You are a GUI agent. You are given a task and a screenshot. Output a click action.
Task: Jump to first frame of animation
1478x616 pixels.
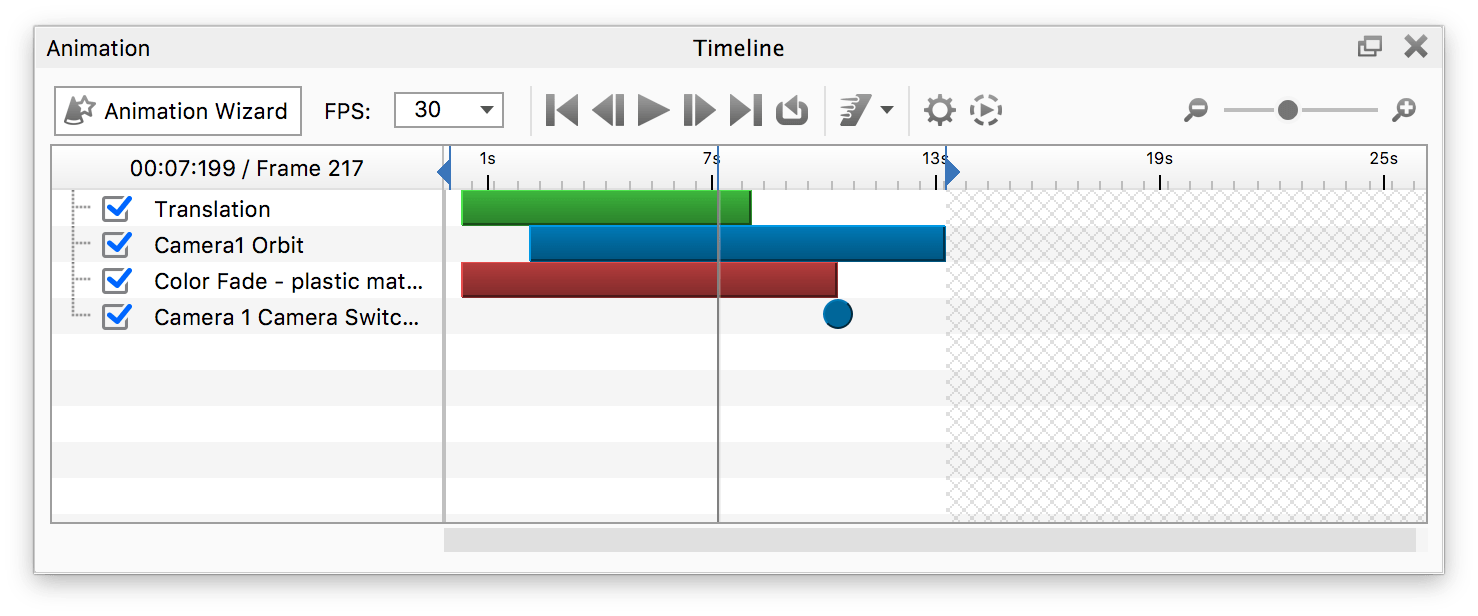(x=562, y=110)
